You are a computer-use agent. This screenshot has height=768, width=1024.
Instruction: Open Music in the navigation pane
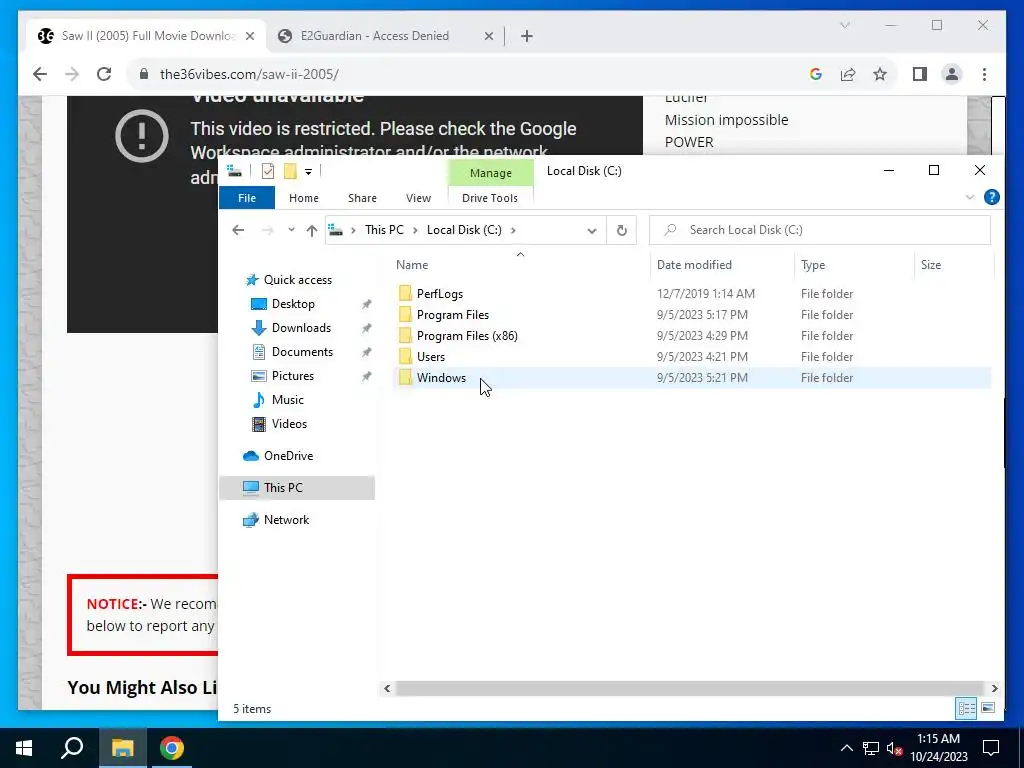(287, 400)
